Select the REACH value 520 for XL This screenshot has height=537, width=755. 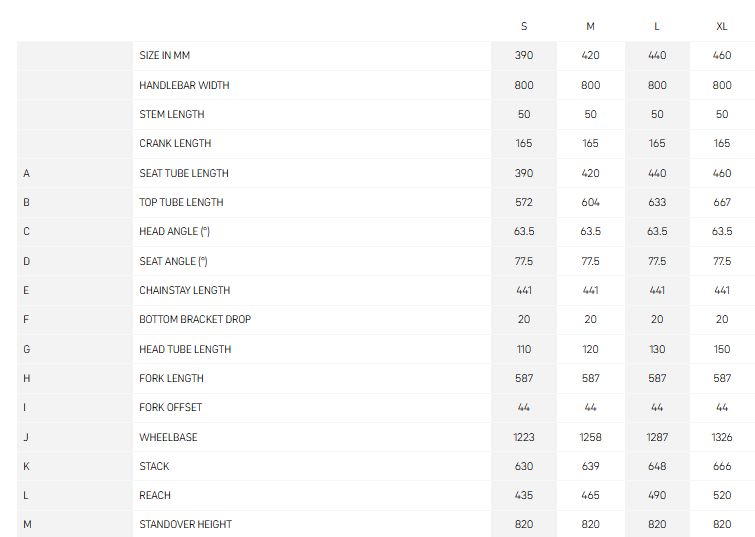pyautogui.click(x=722, y=495)
